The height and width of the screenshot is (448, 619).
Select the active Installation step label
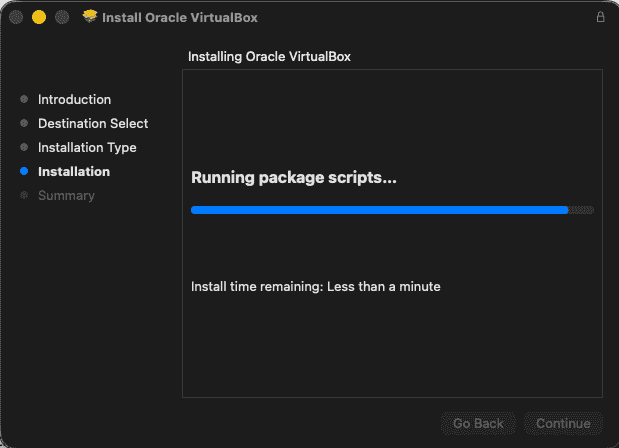[74, 172]
